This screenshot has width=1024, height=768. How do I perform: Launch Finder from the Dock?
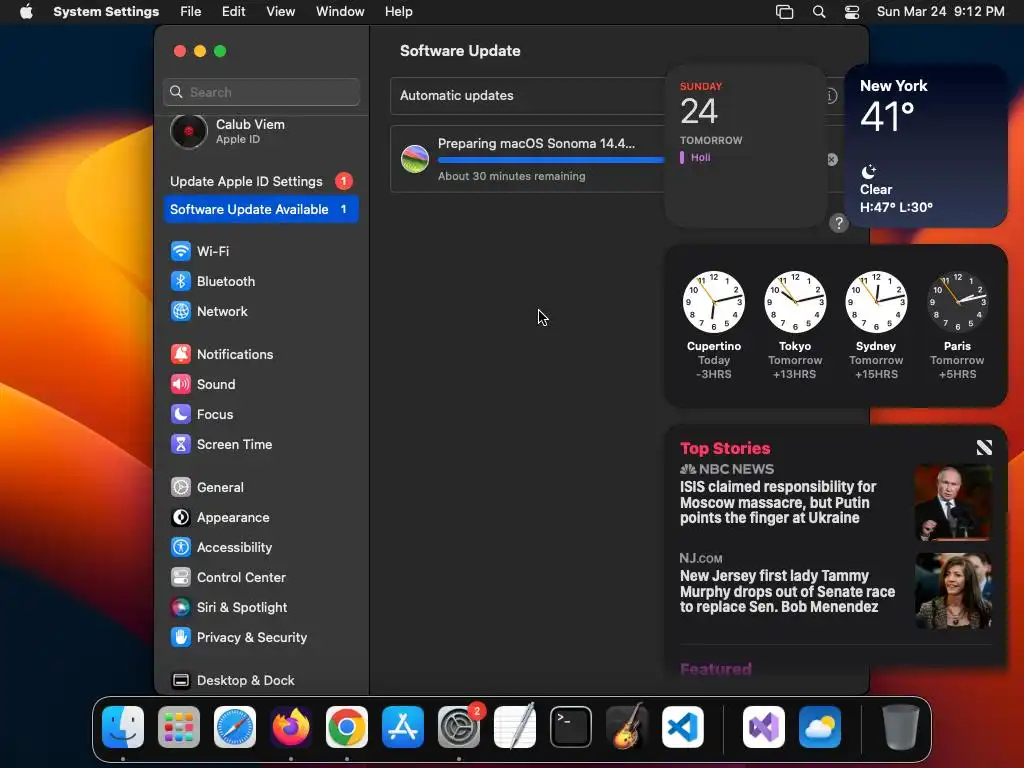[x=123, y=727]
